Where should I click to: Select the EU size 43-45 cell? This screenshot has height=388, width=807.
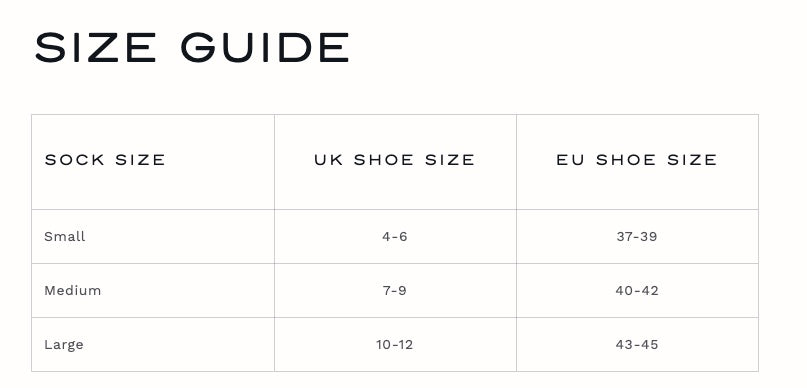pos(637,344)
